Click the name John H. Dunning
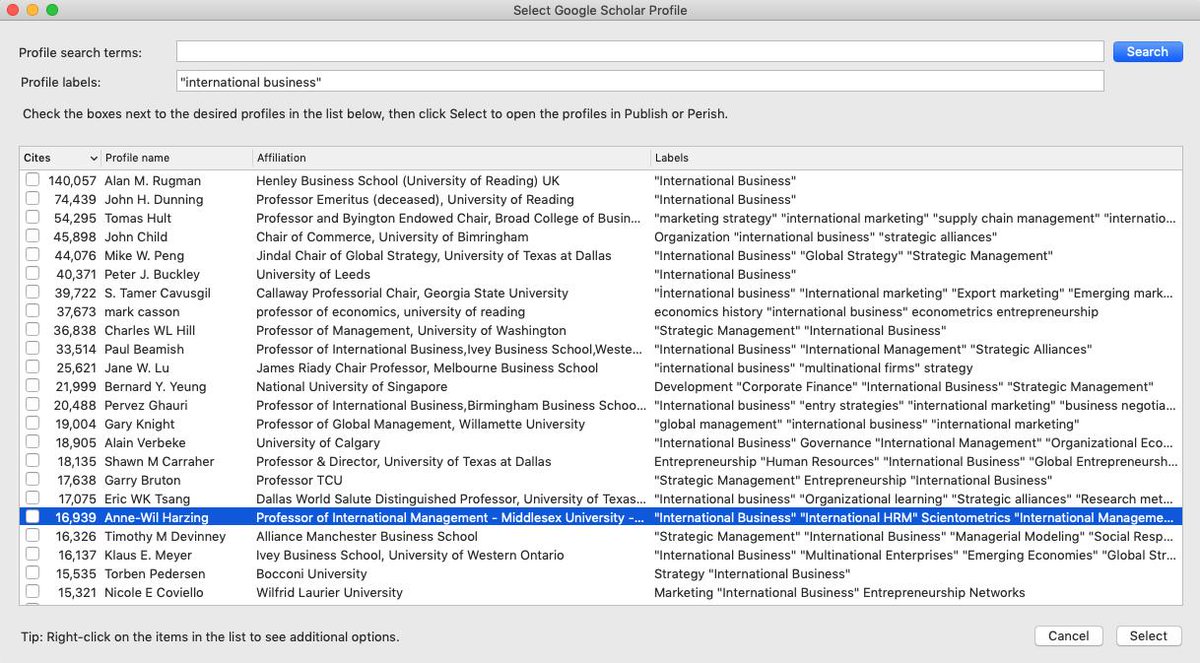The image size is (1200, 663). 154,199
